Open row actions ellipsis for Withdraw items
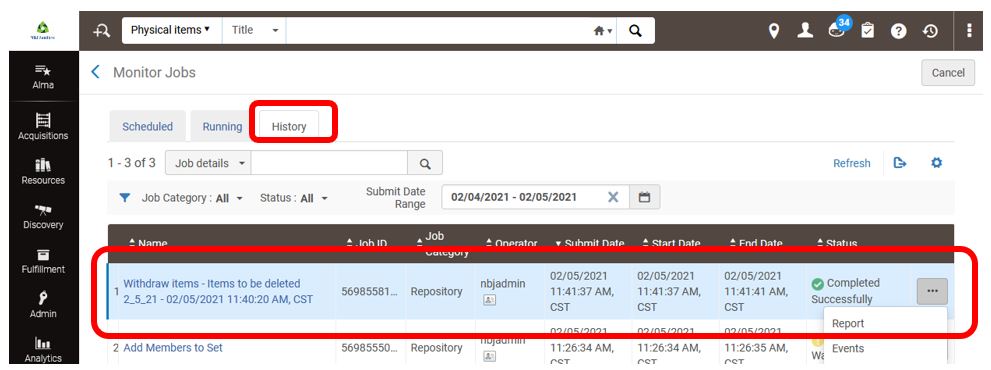The height and width of the screenshot is (370, 991). [932, 292]
